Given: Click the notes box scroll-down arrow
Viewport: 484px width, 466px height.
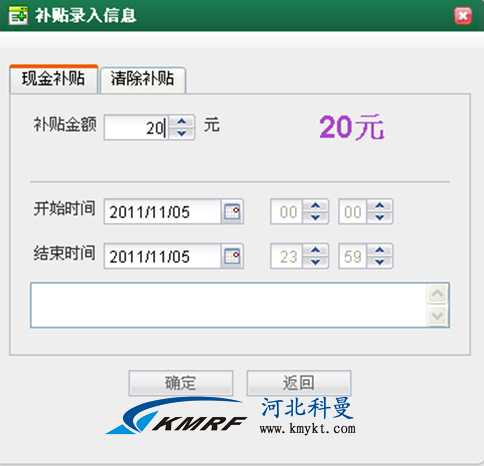Looking at the screenshot, I should point(437,316).
